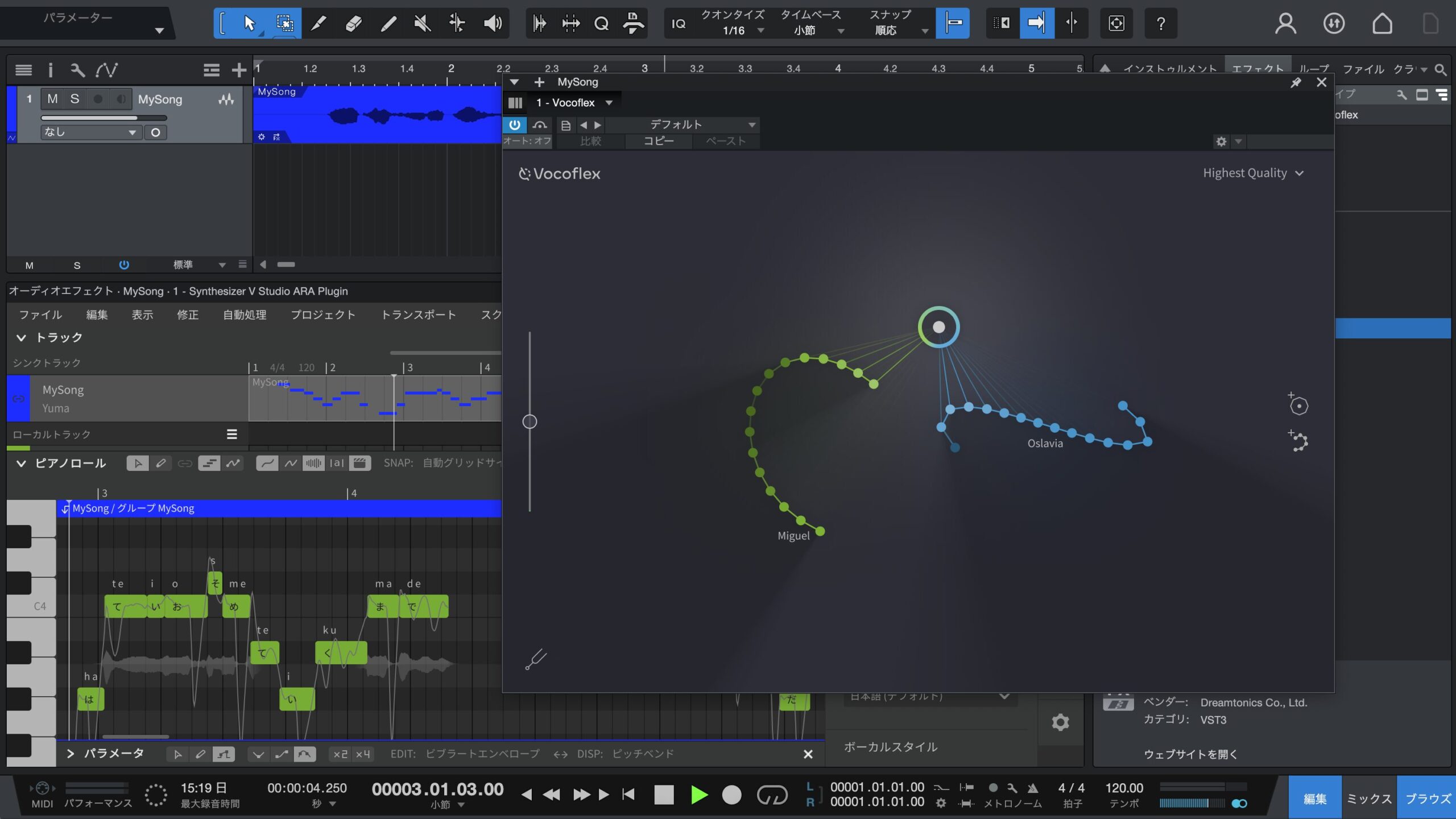Collapse the トラック section
Screen dimensions: 1456x819
[21, 338]
